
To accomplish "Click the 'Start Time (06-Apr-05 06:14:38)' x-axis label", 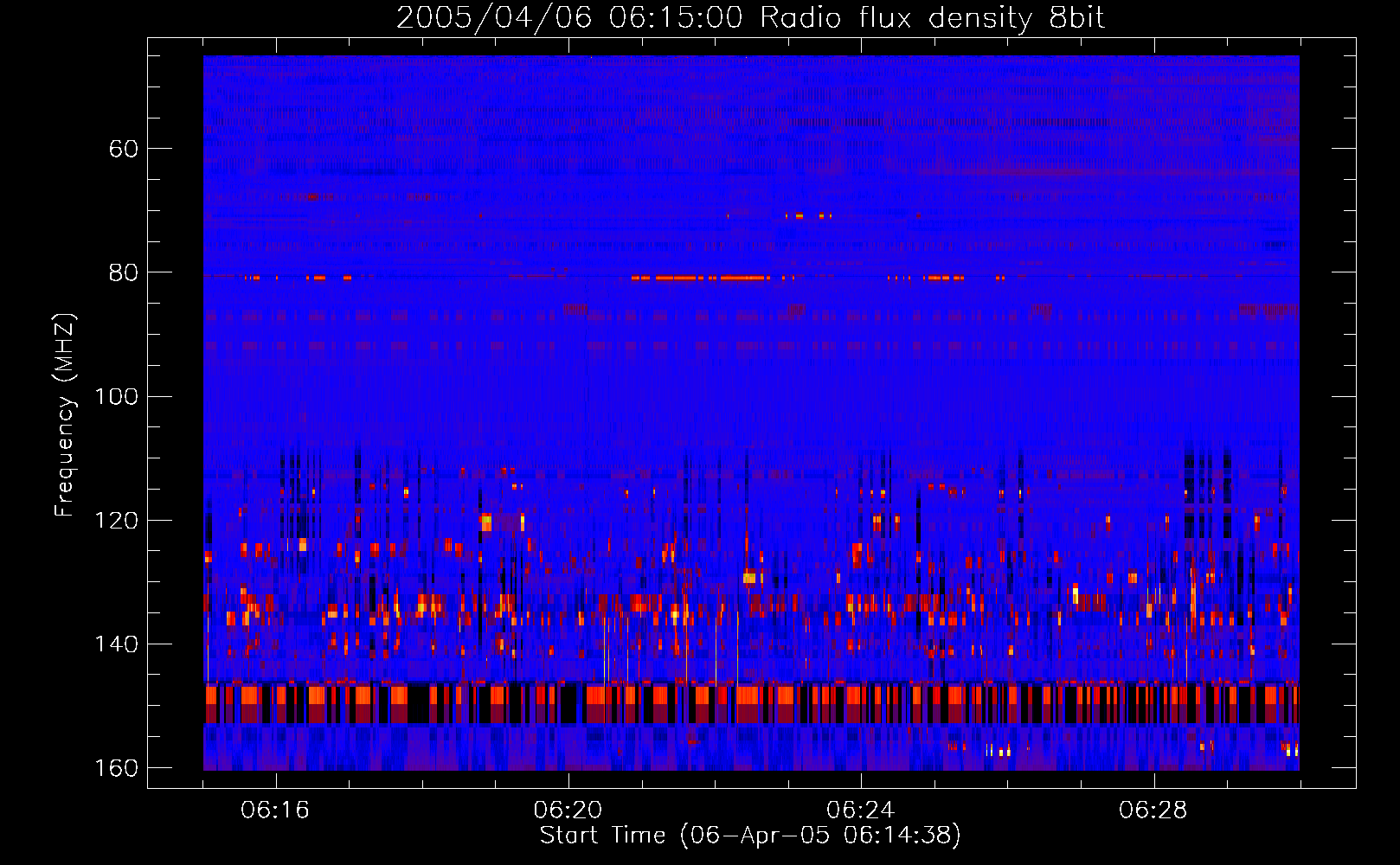I will [750, 836].
